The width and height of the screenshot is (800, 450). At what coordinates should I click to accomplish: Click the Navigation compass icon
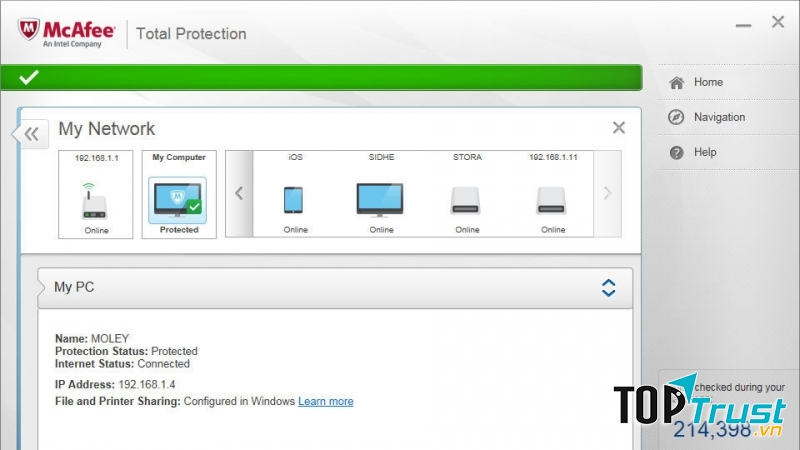click(676, 117)
